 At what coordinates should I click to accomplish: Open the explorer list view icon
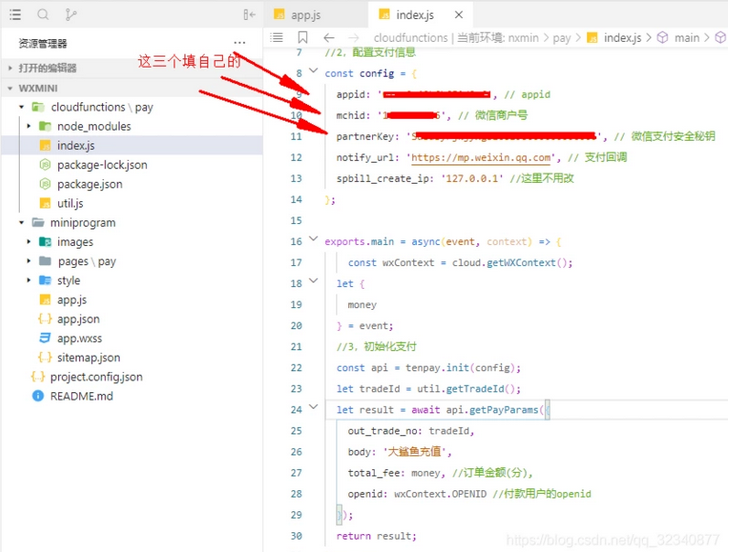15,15
